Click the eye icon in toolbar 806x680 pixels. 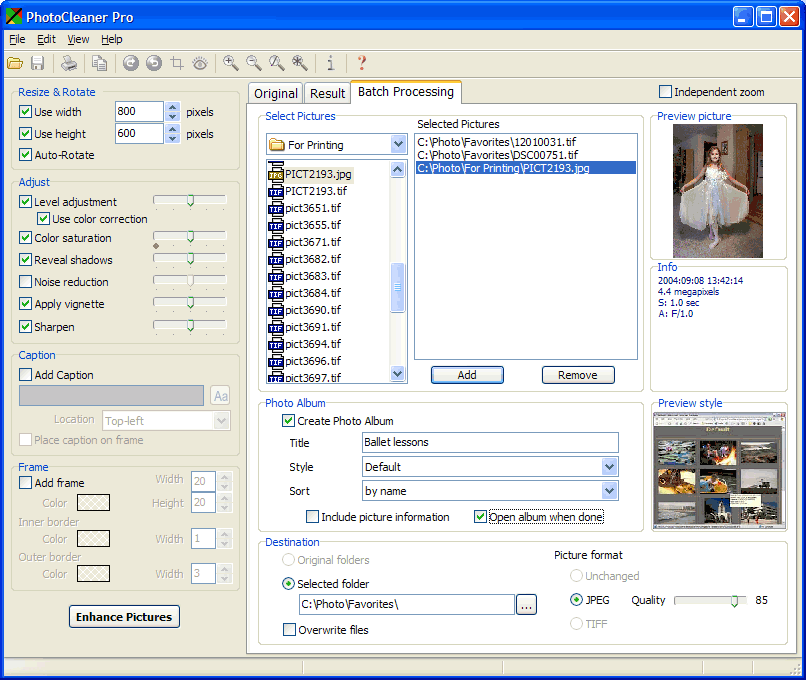point(200,64)
